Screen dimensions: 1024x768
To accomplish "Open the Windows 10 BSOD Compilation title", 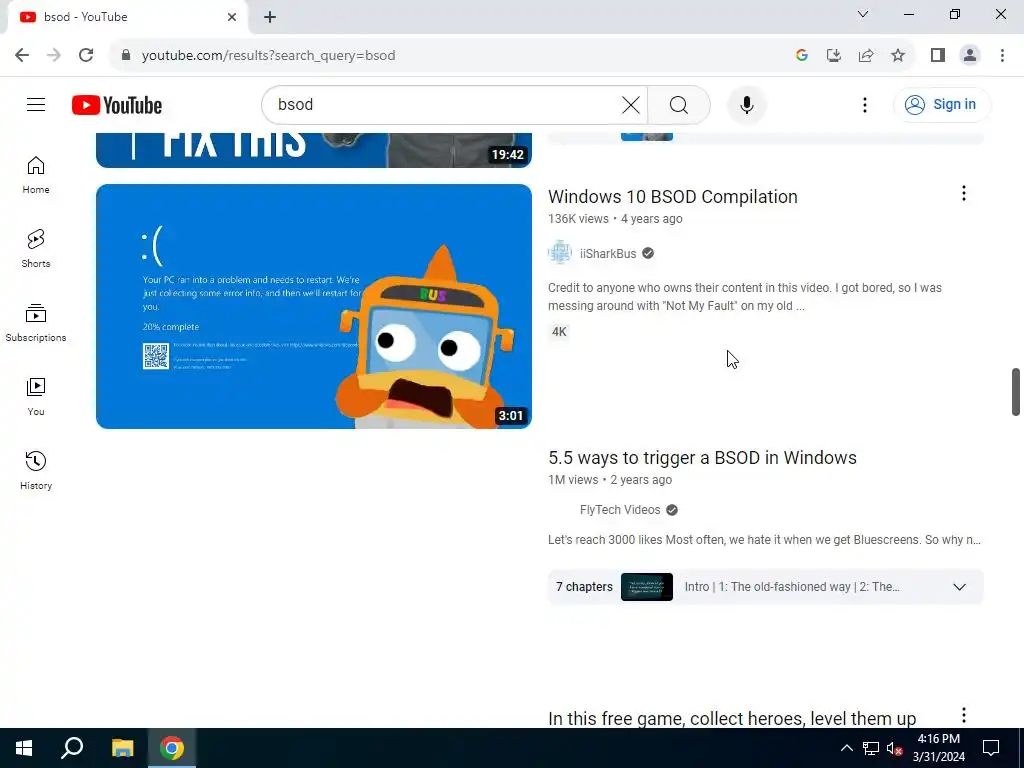I will click(x=673, y=197).
